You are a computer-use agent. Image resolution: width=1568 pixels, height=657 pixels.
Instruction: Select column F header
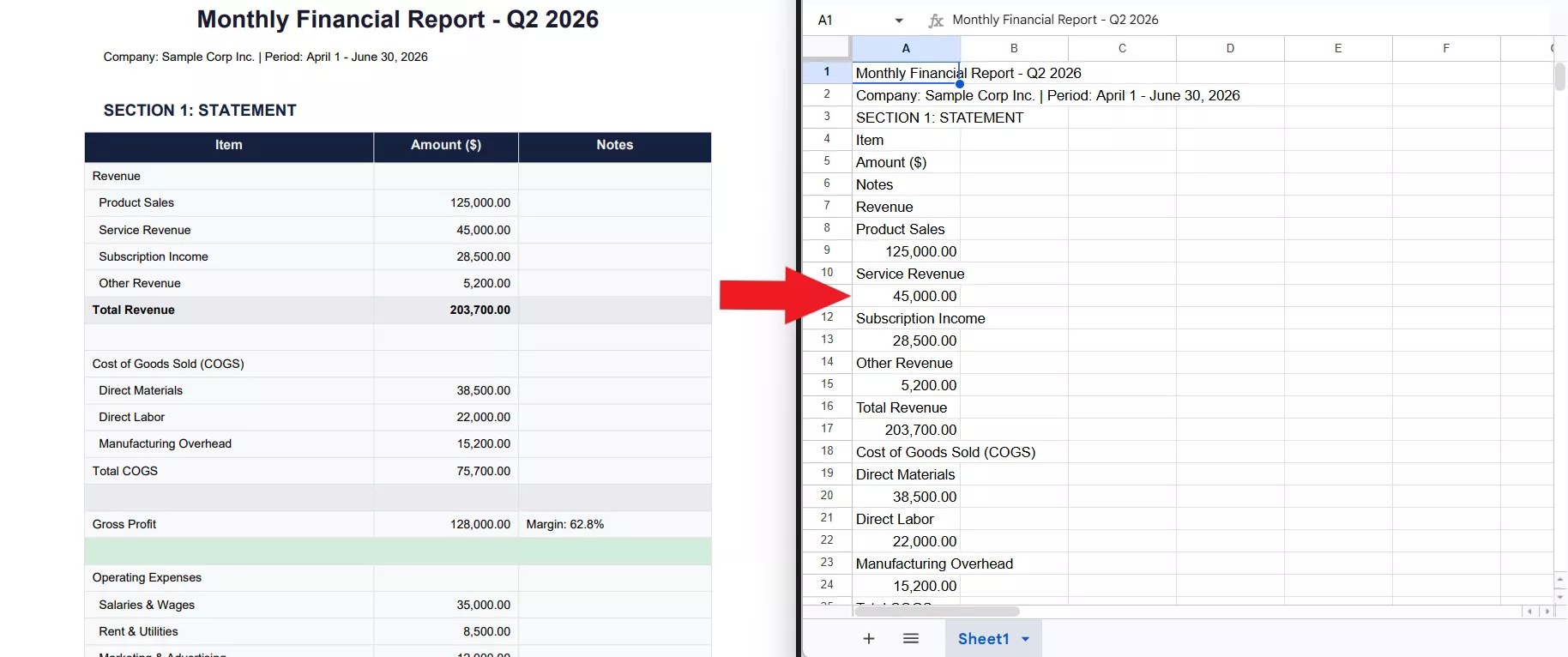(x=1446, y=48)
